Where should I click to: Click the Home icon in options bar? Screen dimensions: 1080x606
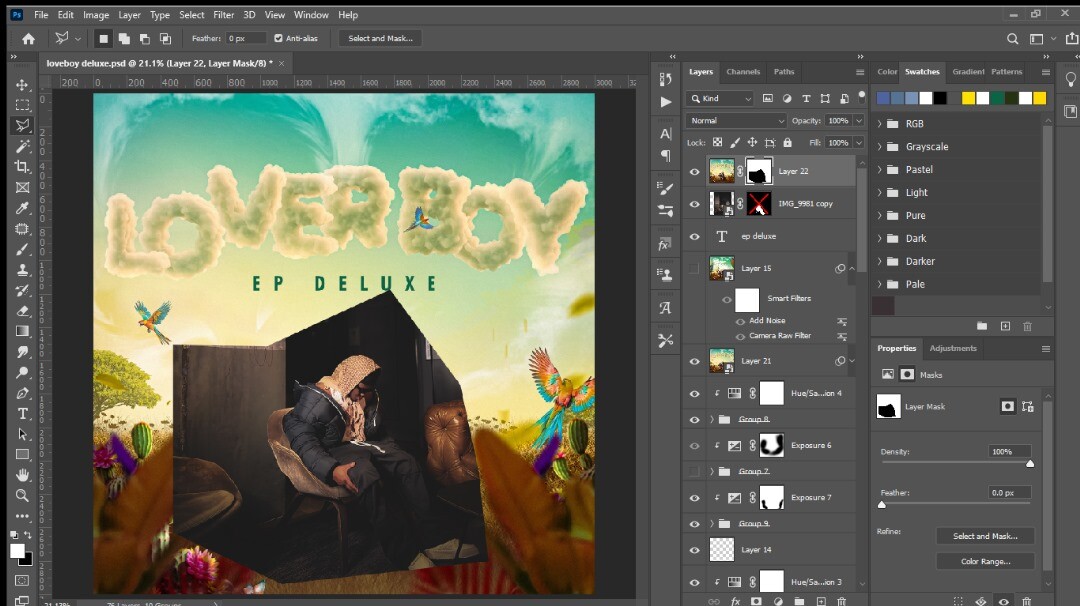coord(28,39)
